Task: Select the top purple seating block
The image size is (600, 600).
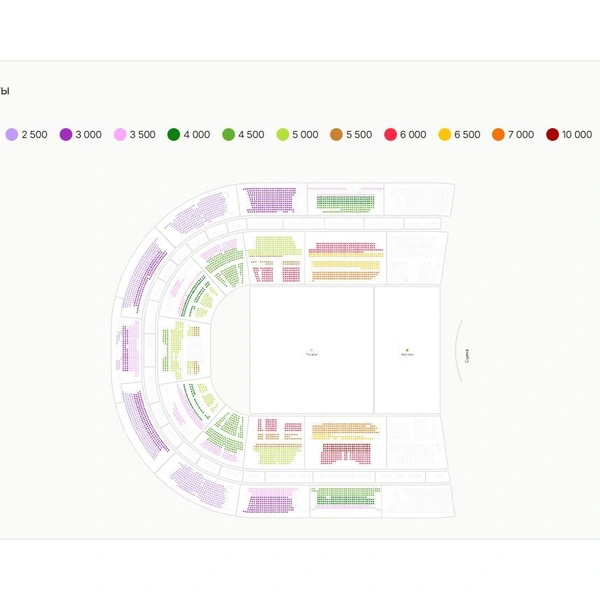Action: pyautogui.click(x=270, y=198)
